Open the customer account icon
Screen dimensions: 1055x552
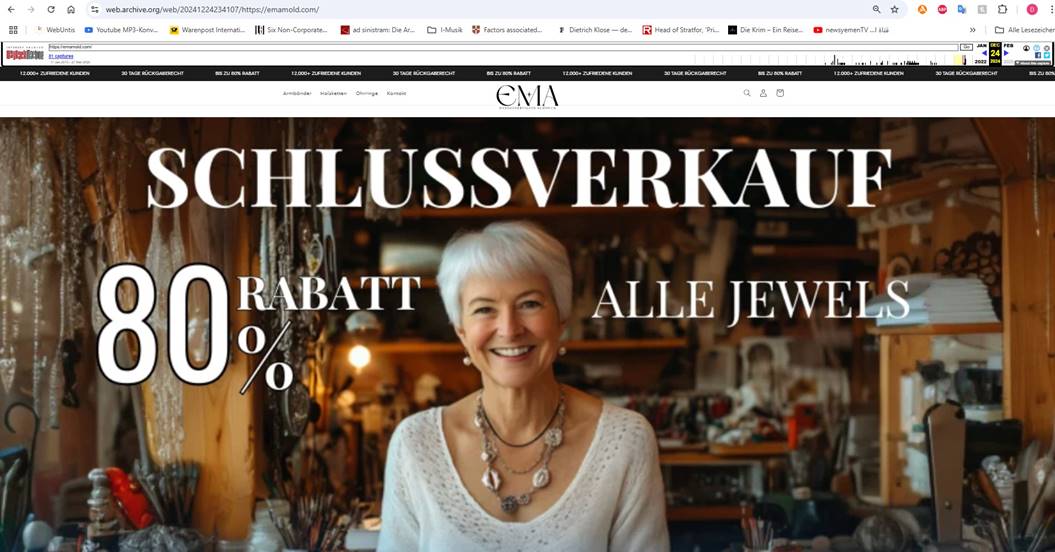click(763, 93)
